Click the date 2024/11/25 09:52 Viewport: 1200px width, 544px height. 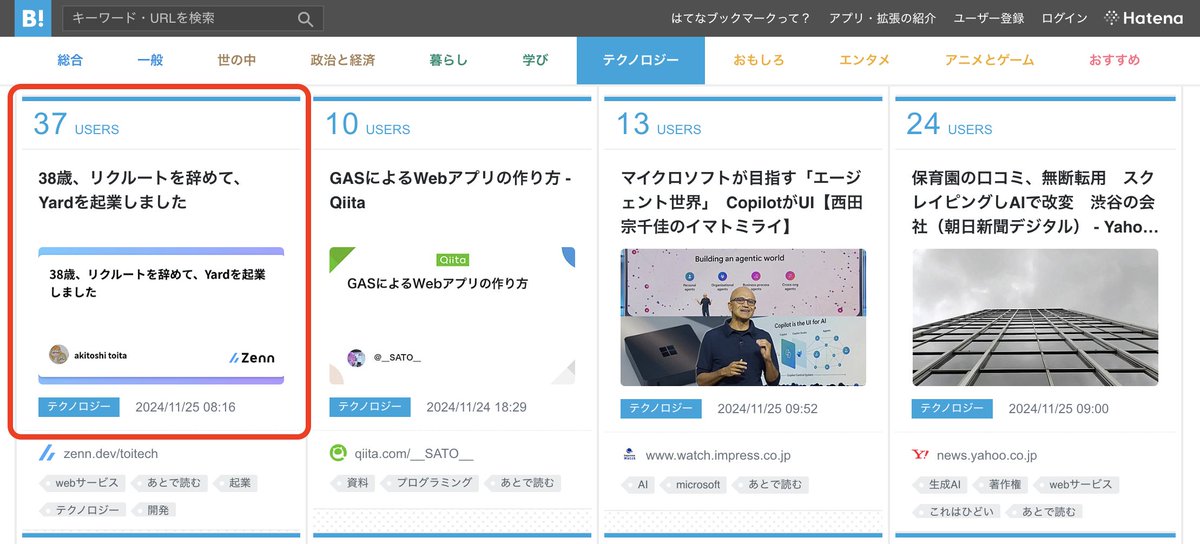(x=767, y=408)
